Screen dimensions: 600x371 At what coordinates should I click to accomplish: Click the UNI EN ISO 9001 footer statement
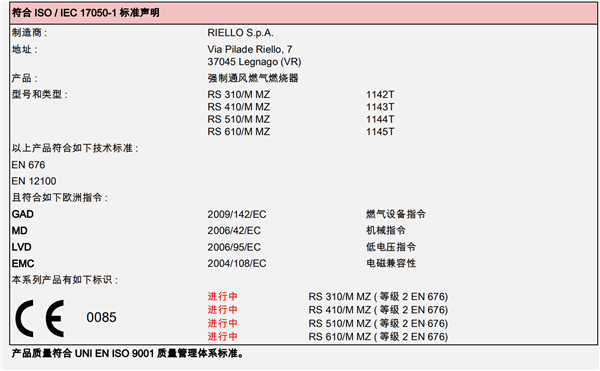[127, 353]
